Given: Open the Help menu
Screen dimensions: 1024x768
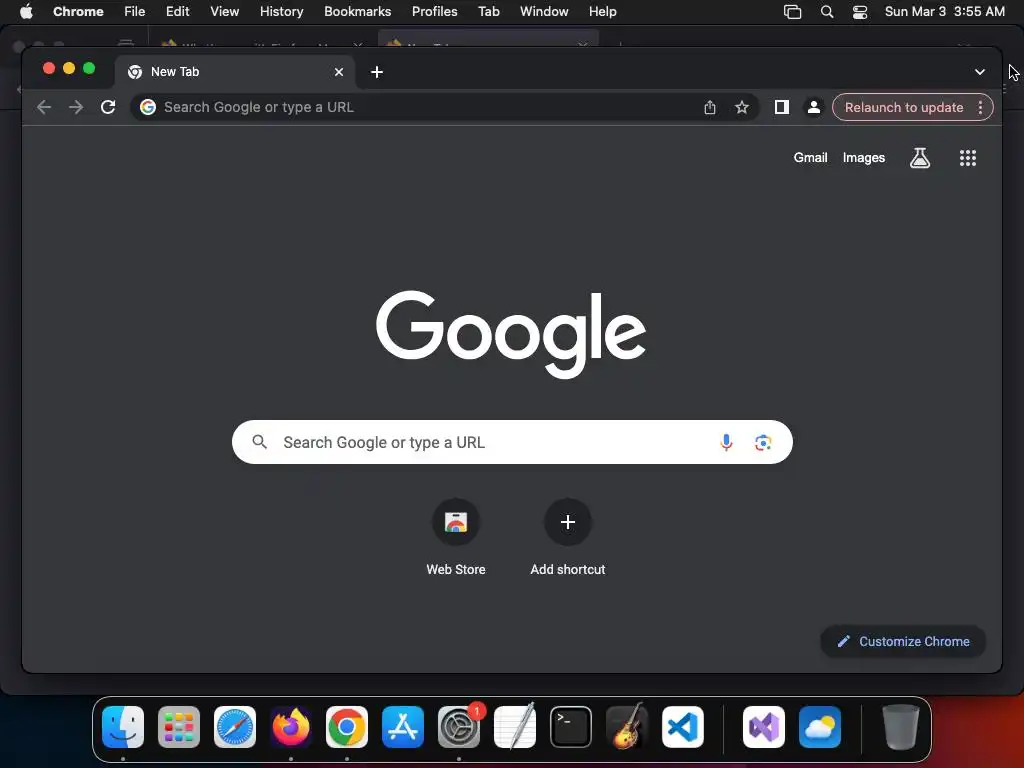Looking at the screenshot, I should point(602,11).
